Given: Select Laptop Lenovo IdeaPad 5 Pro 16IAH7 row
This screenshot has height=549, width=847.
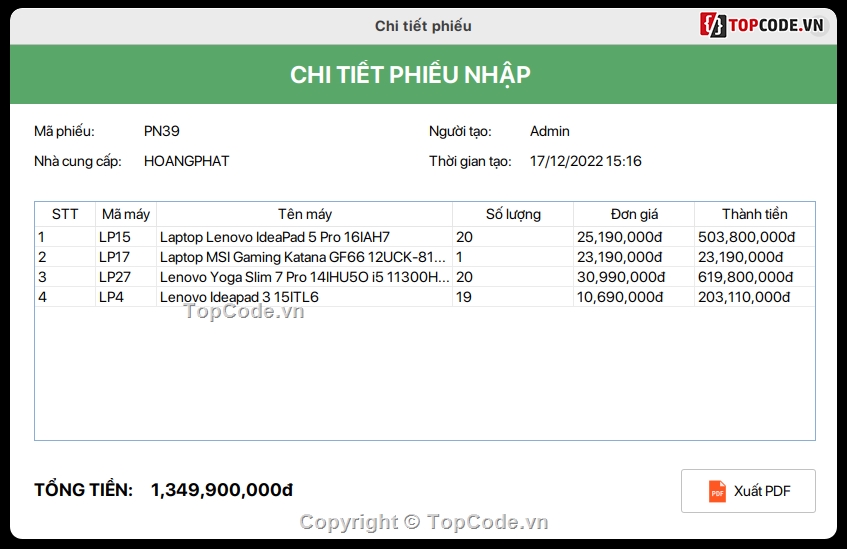Looking at the screenshot, I should pos(425,237).
